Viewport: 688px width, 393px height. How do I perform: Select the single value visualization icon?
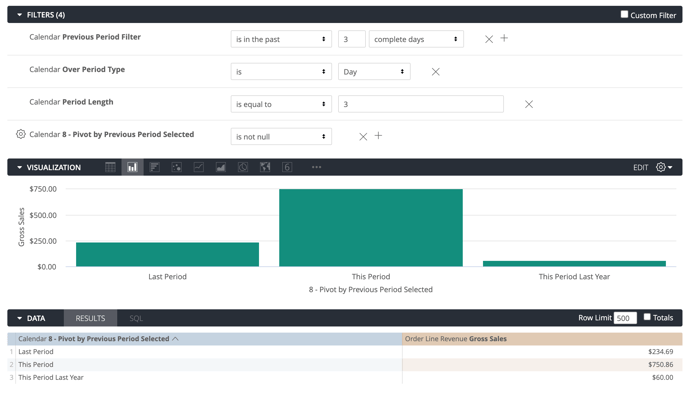click(287, 167)
